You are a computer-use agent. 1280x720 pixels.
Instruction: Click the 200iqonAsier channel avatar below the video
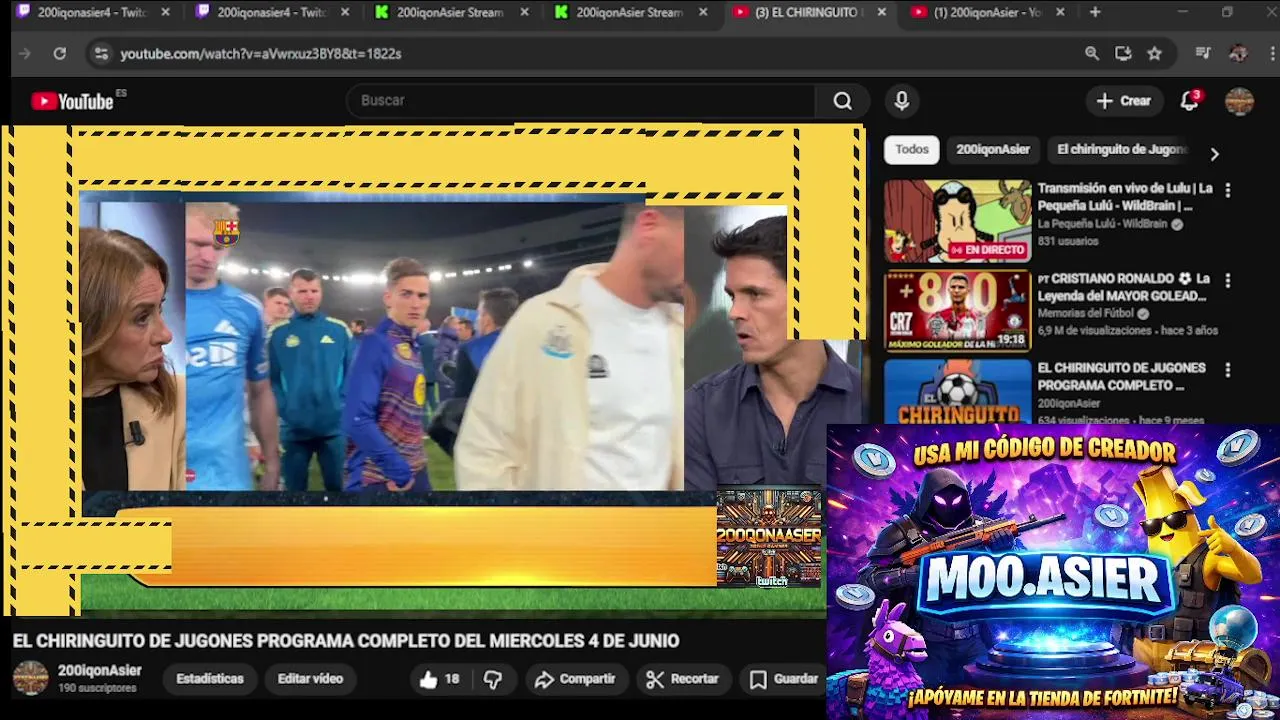(30, 678)
